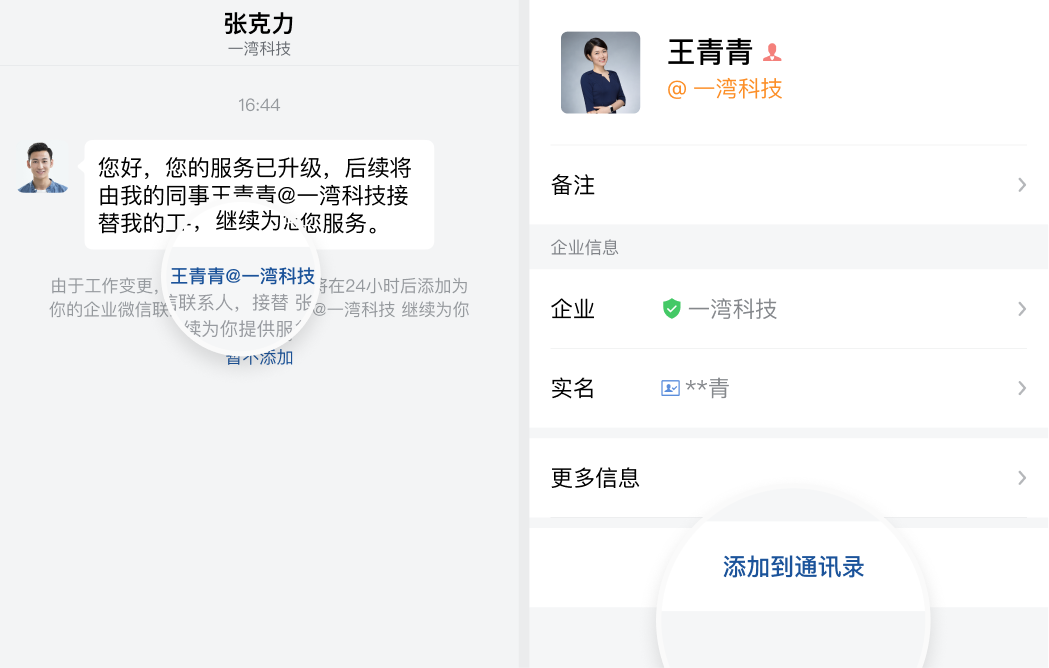
Task: Select the service upgrade message bubble
Action: [258, 194]
